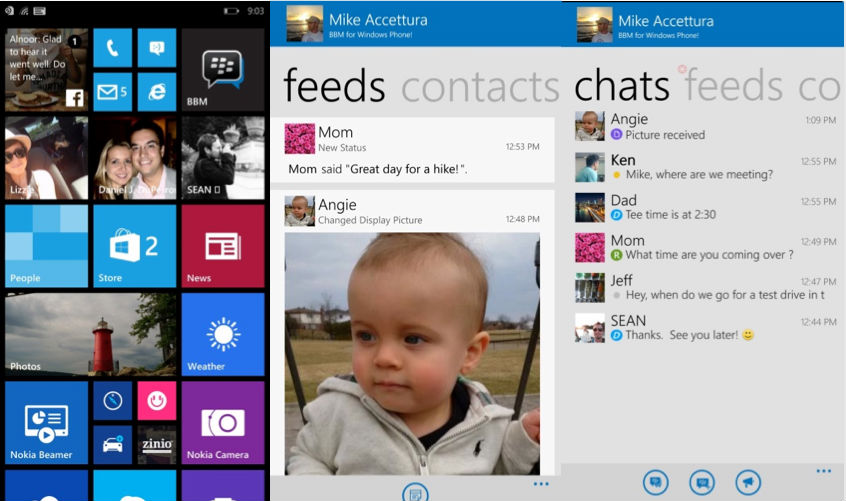
Task: Tap Jeff's avatar in chats list
Action: pos(590,287)
